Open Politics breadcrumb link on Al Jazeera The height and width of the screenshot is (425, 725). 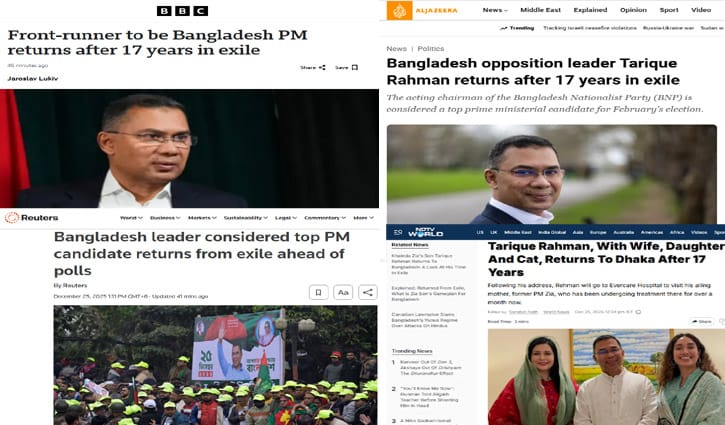(430, 49)
